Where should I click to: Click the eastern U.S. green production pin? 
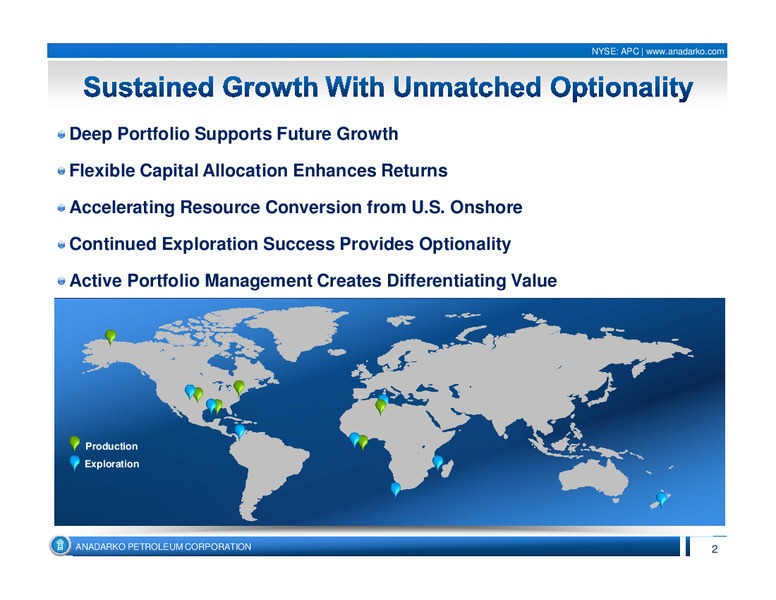click(239, 387)
